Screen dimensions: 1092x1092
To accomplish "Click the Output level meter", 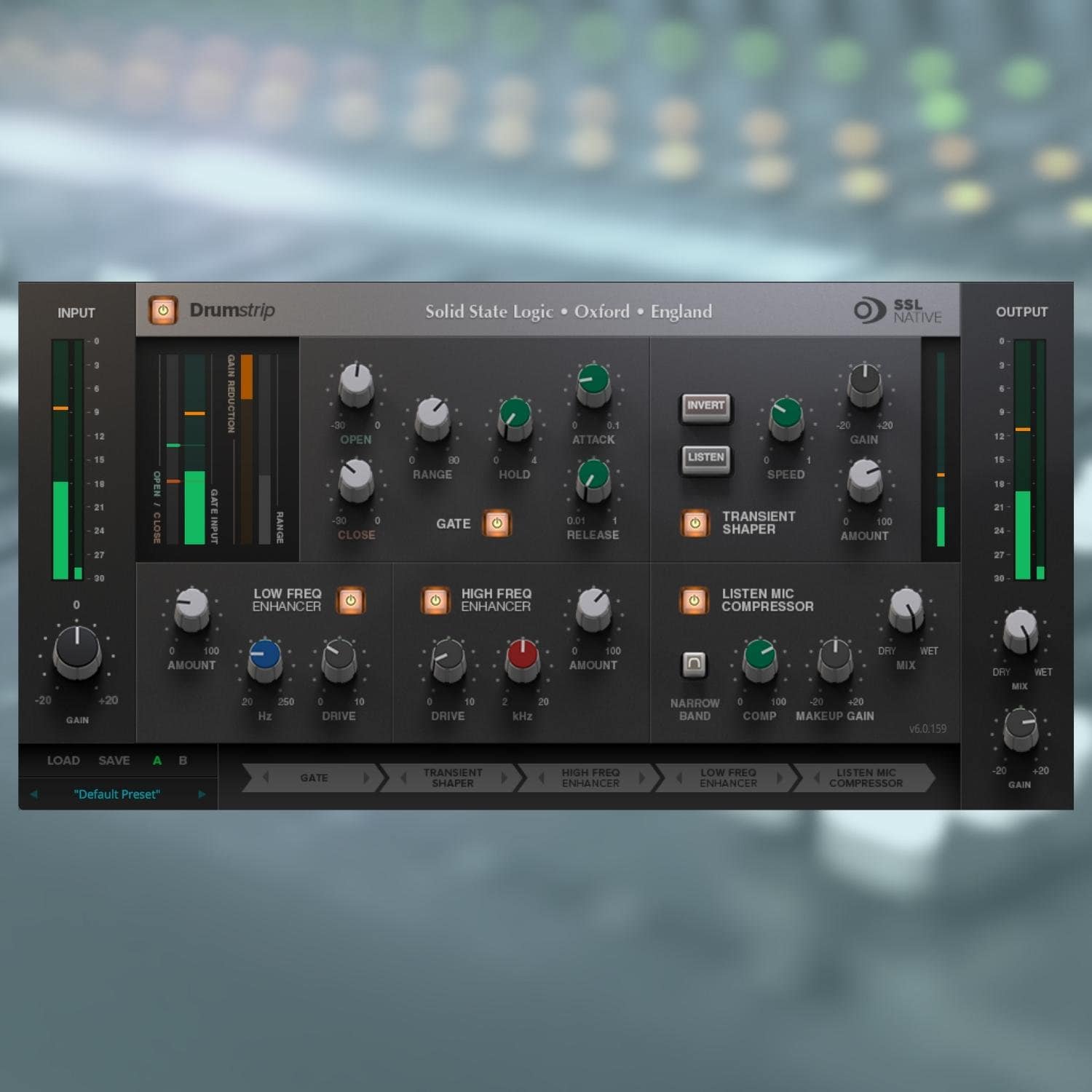I will (1029, 459).
